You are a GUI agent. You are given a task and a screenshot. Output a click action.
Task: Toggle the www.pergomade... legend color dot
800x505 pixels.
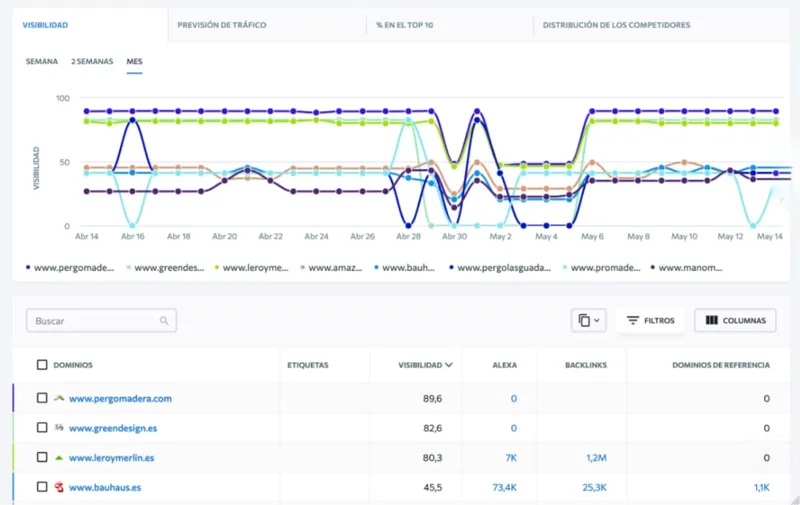coord(27,268)
